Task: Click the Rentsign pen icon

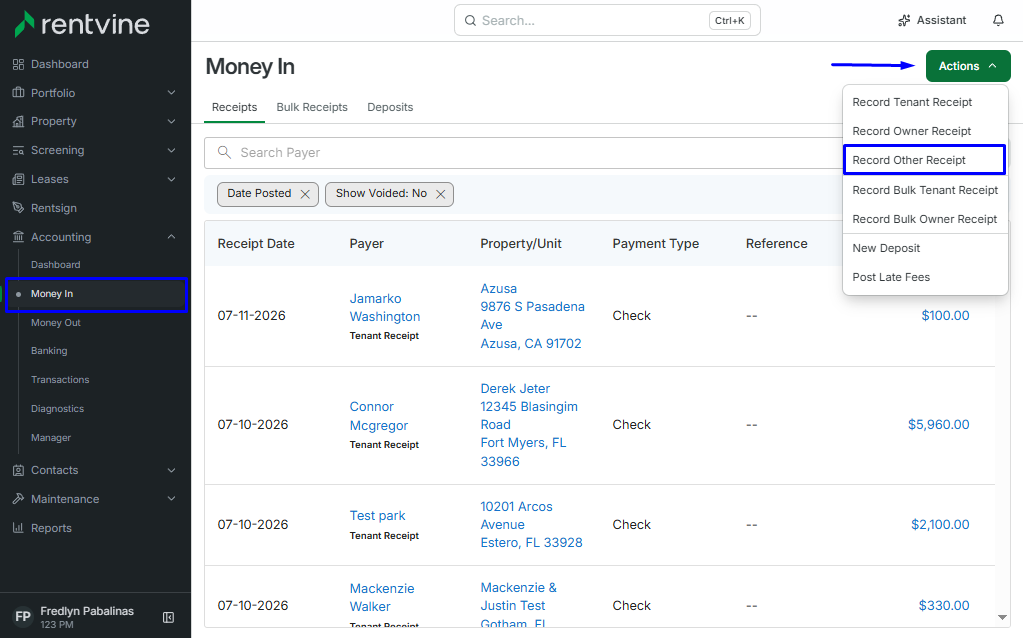Action: pyautogui.click(x=18, y=207)
